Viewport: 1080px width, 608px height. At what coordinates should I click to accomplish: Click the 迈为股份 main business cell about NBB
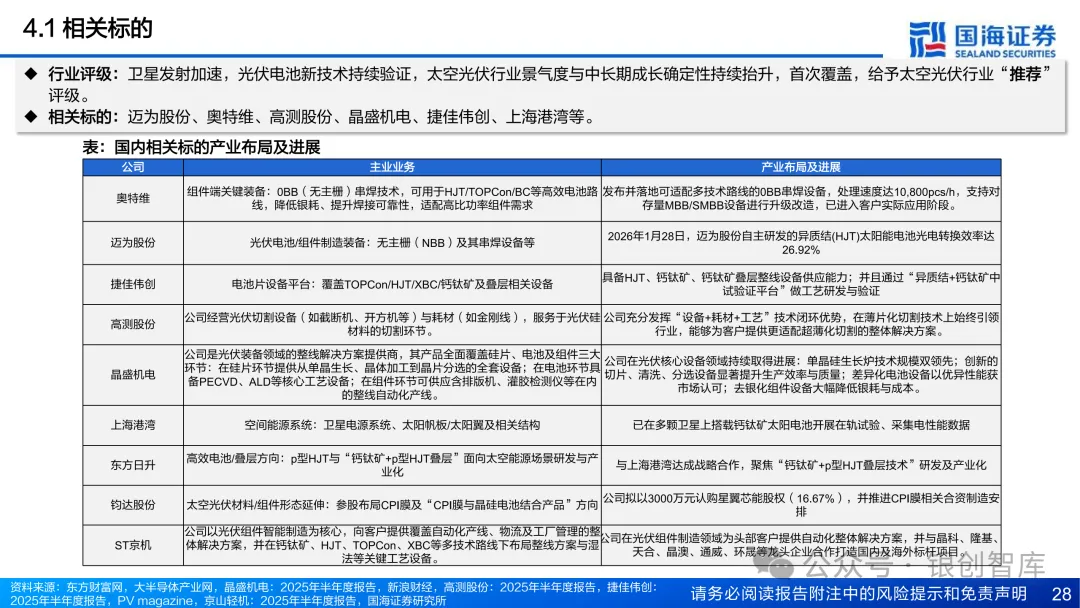[392, 242]
